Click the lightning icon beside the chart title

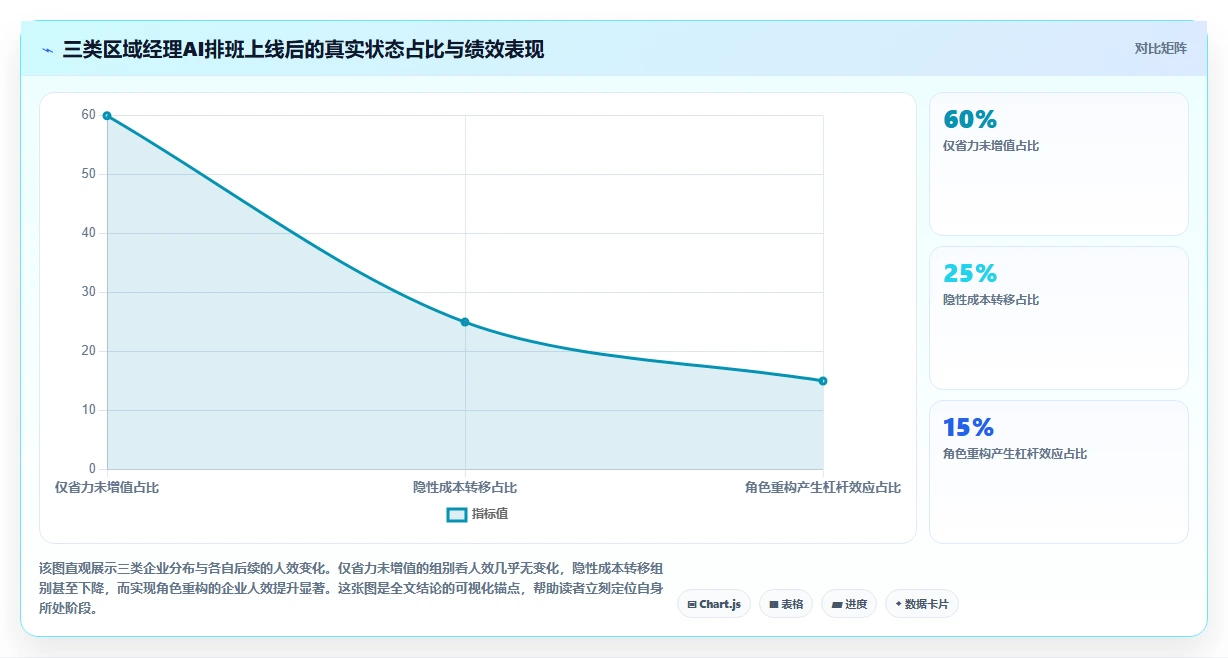47,50
